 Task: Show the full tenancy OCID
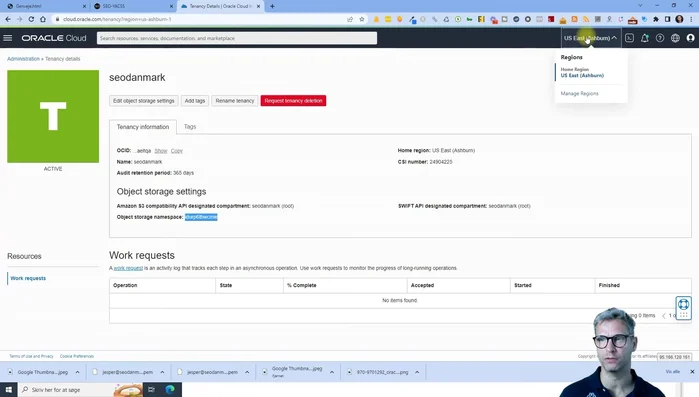[160, 151]
